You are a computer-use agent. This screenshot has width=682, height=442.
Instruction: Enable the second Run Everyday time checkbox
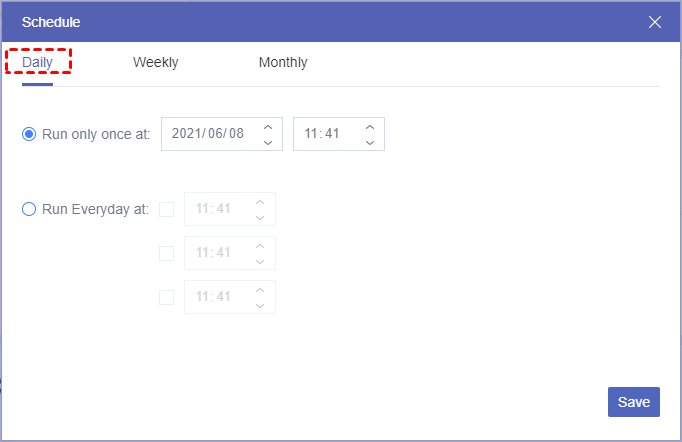(166, 253)
